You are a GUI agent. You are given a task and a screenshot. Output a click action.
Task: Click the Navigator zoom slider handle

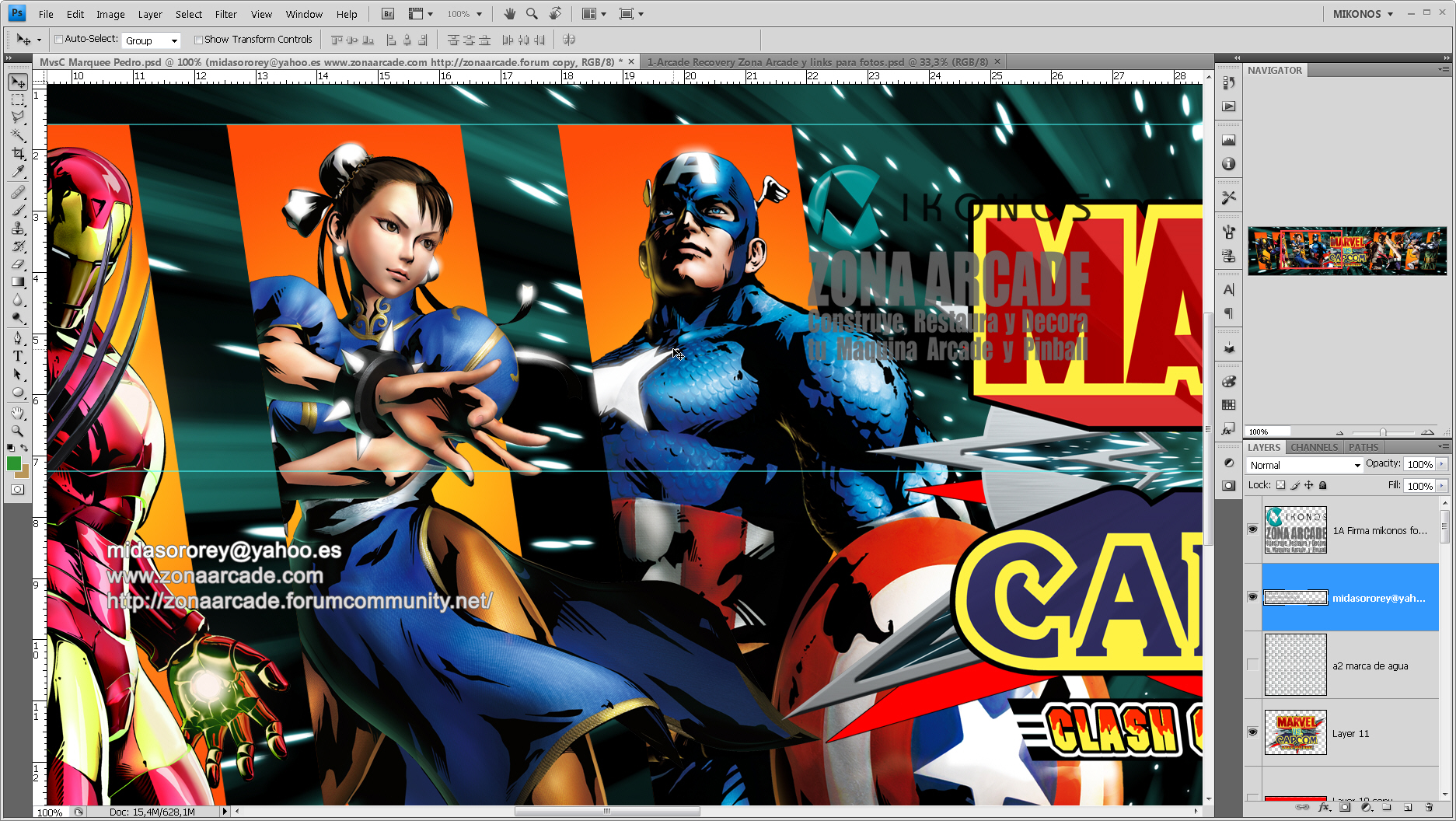point(1382,431)
